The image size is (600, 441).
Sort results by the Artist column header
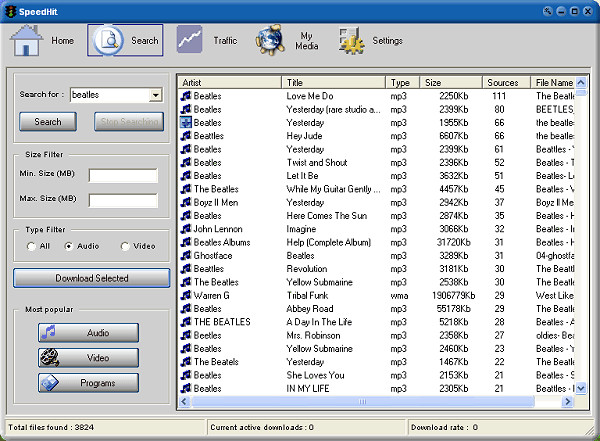coord(230,82)
